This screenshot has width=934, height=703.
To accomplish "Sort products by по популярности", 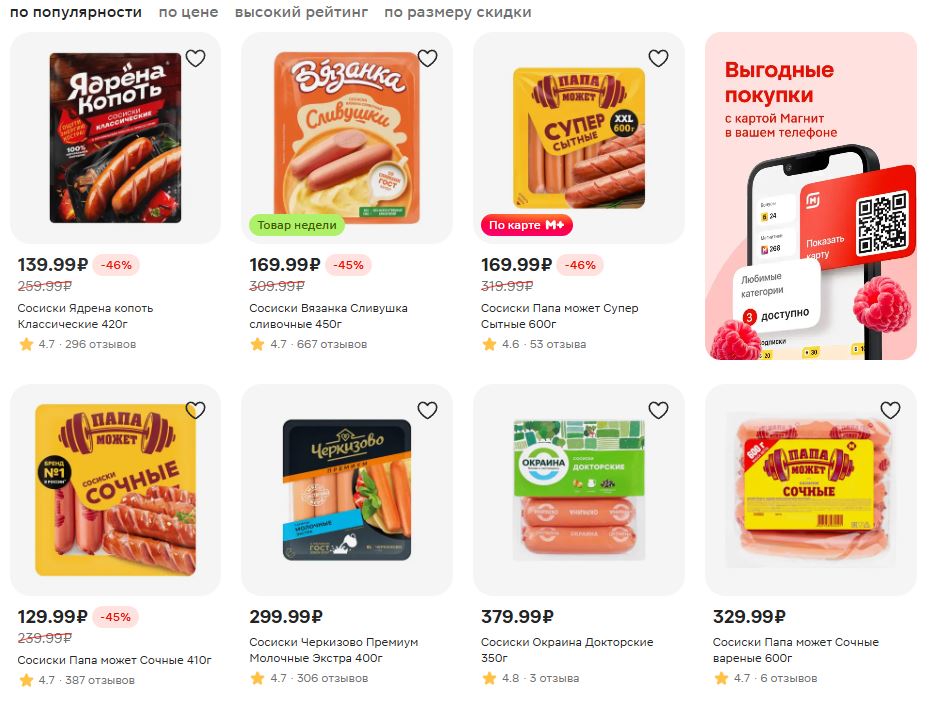I will pyautogui.click(x=76, y=12).
